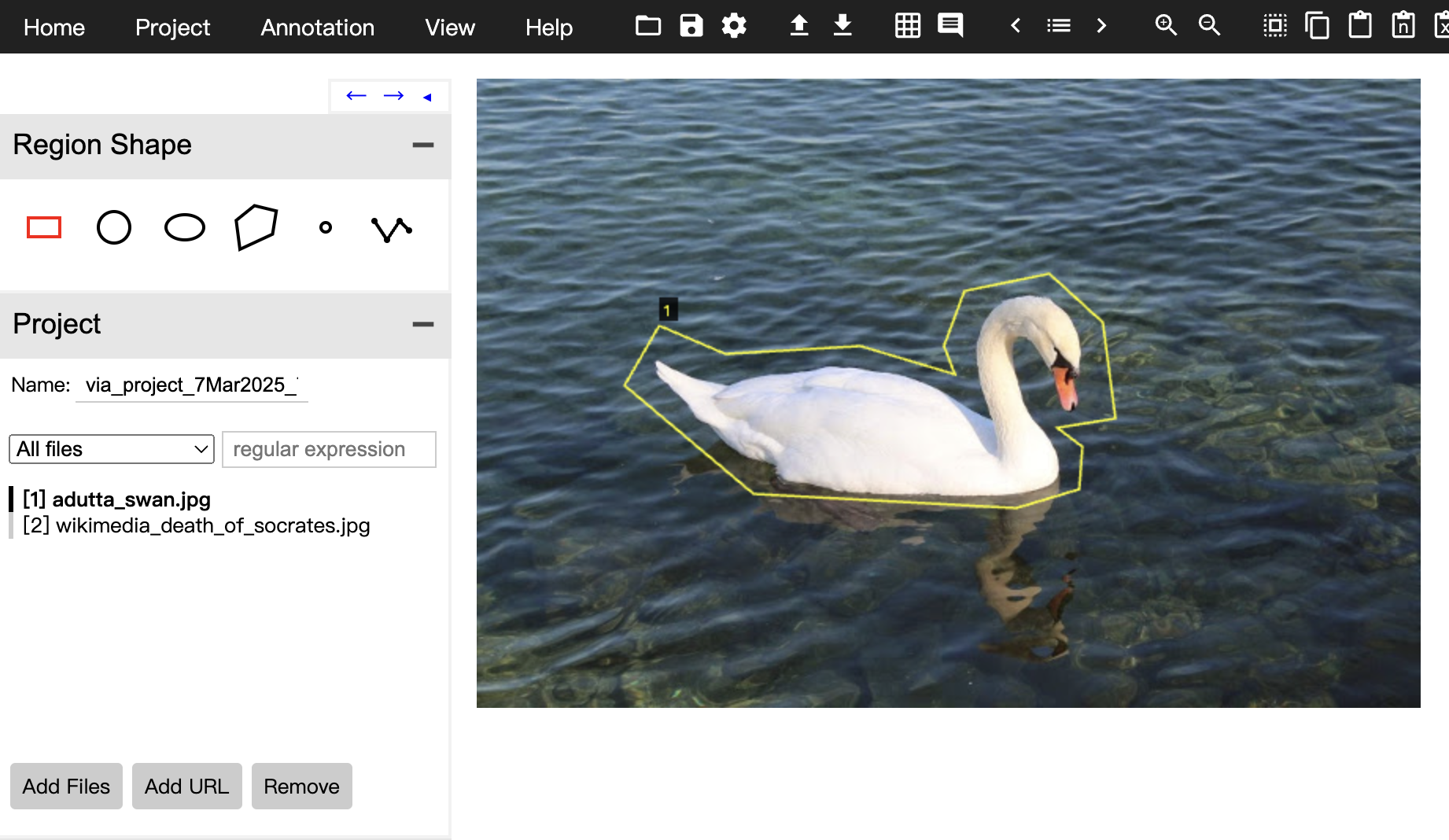This screenshot has width=1449, height=840.
Task: Select adutta_swan.jpg in file list
Action: pos(116,499)
